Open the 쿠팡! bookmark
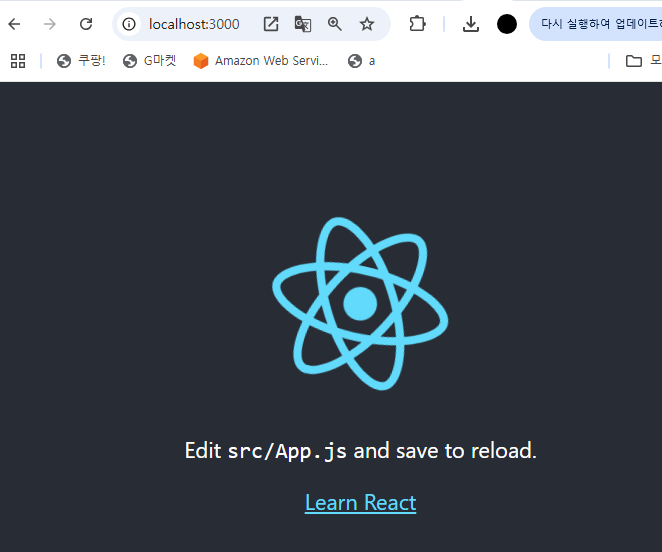This screenshot has height=552, width=662. click(x=81, y=61)
